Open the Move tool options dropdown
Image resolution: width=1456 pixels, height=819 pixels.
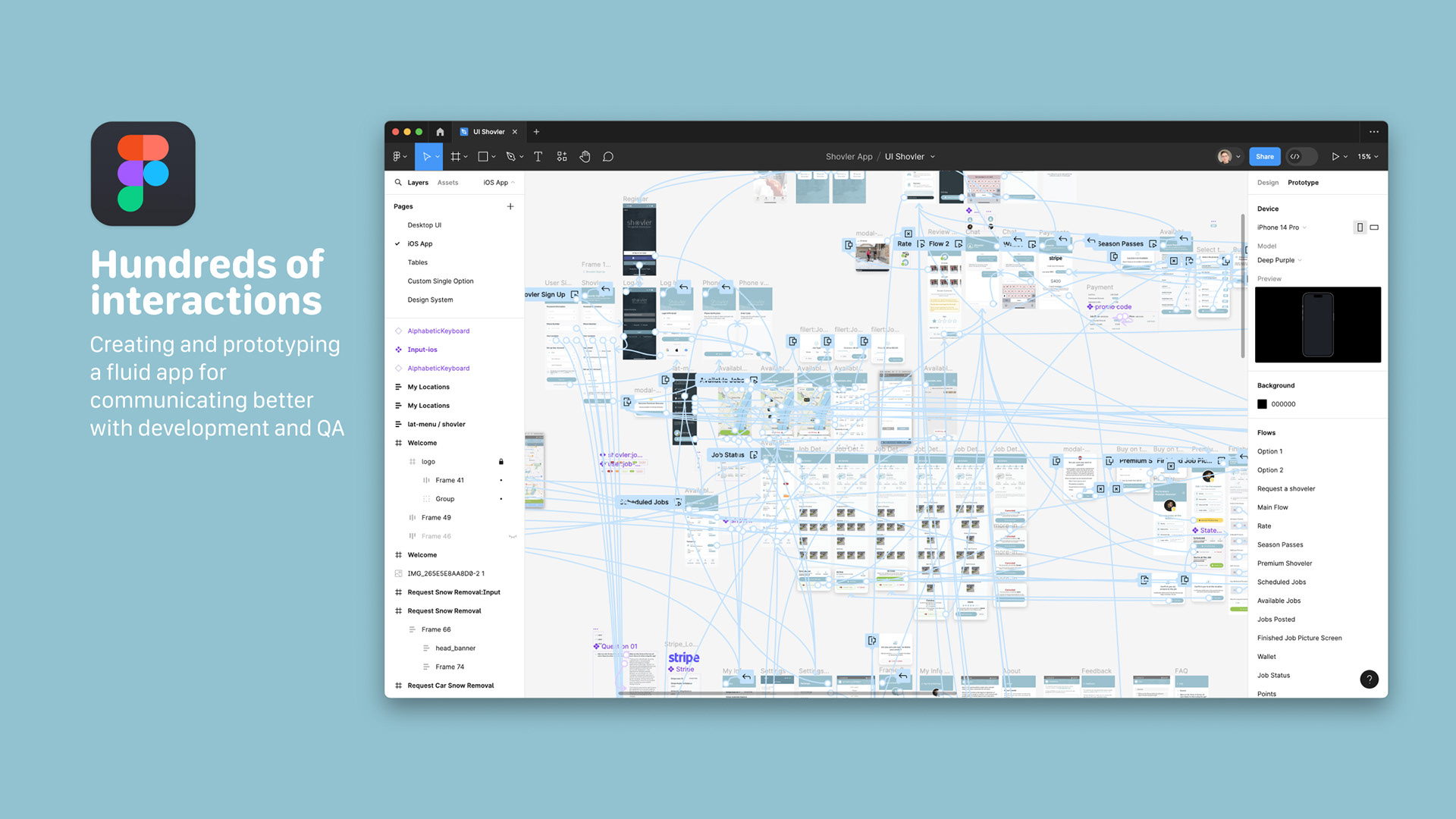438,157
